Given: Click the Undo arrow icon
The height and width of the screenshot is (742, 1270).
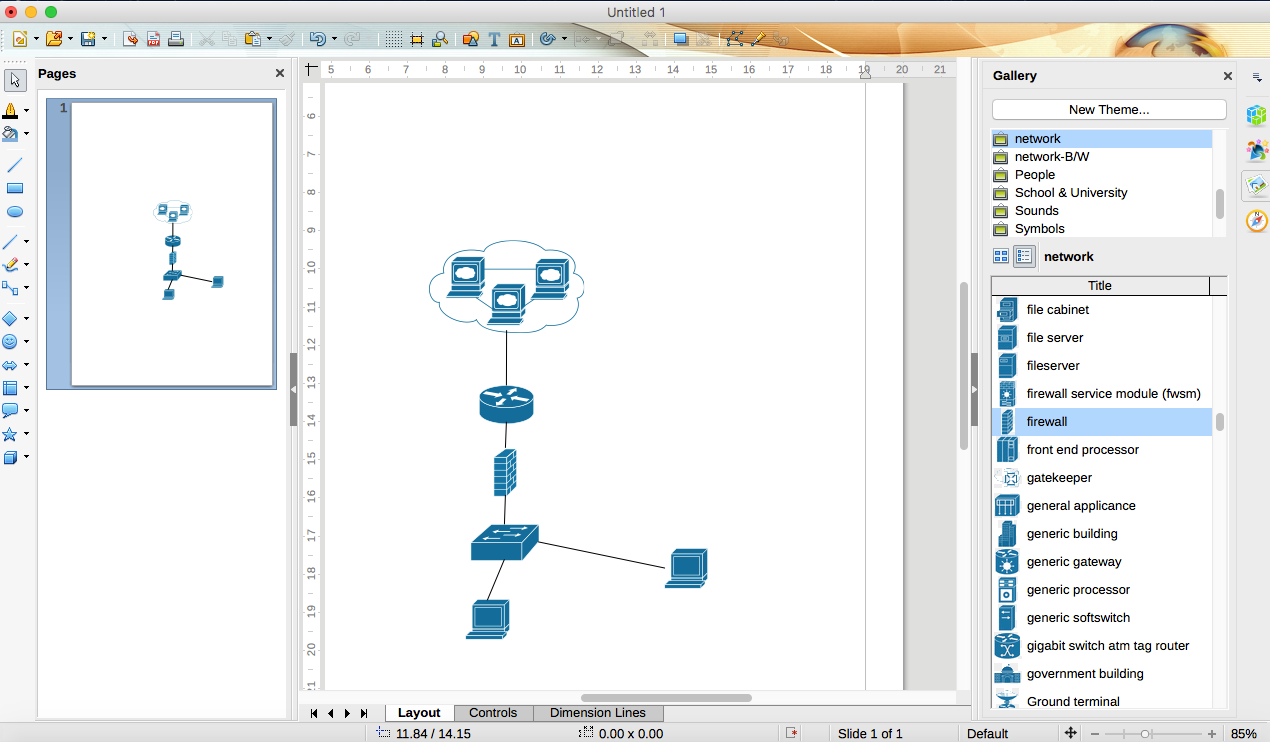Looking at the screenshot, I should (x=317, y=39).
